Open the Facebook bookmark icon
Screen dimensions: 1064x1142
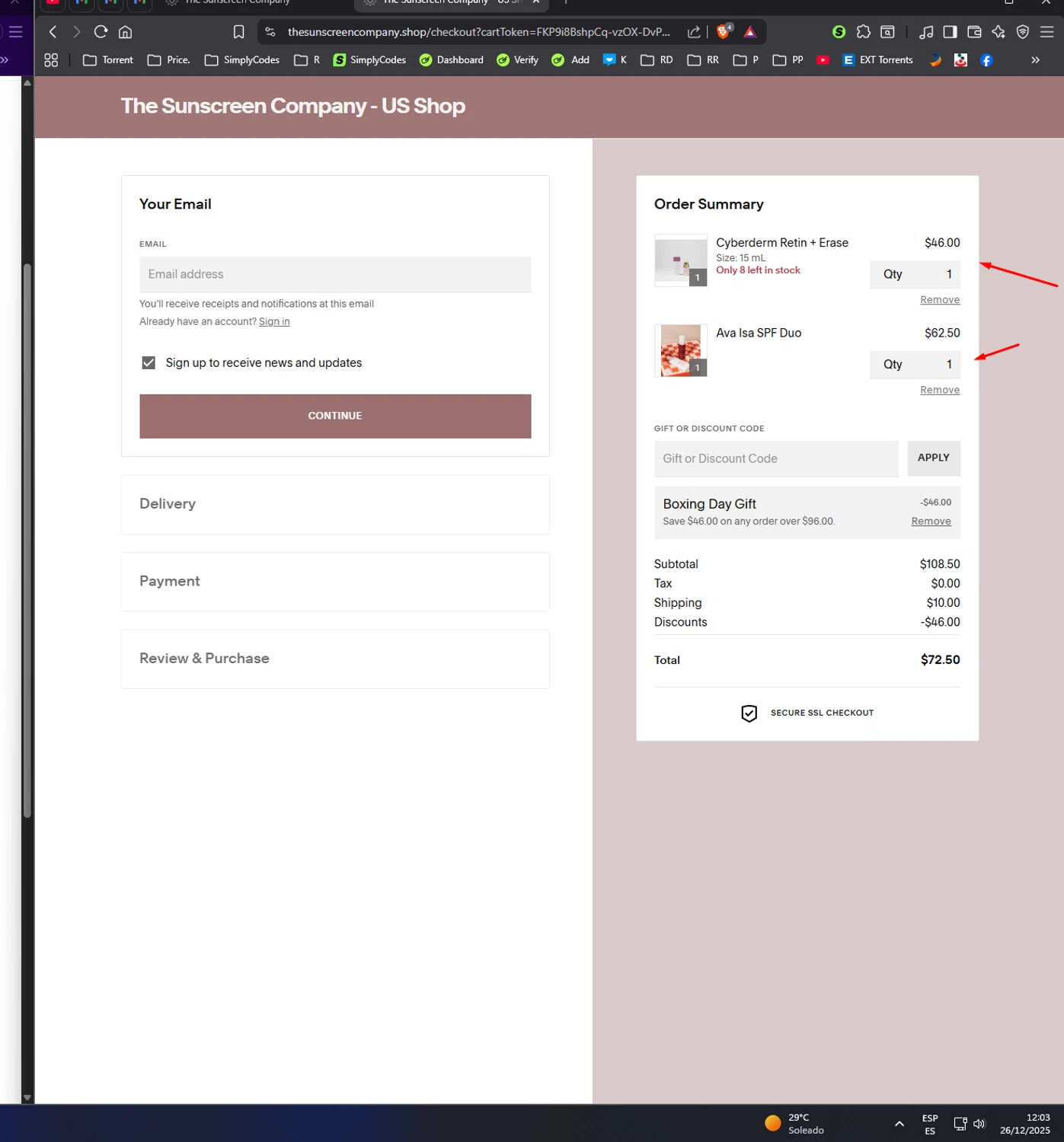click(x=986, y=60)
